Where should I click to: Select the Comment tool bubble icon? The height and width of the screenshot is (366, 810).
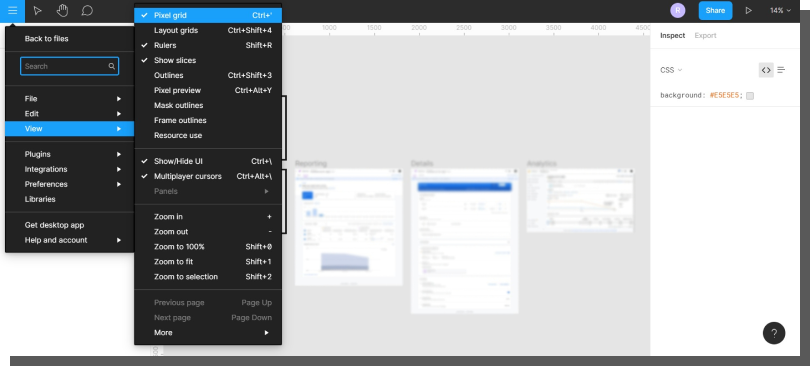coord(87,10)
